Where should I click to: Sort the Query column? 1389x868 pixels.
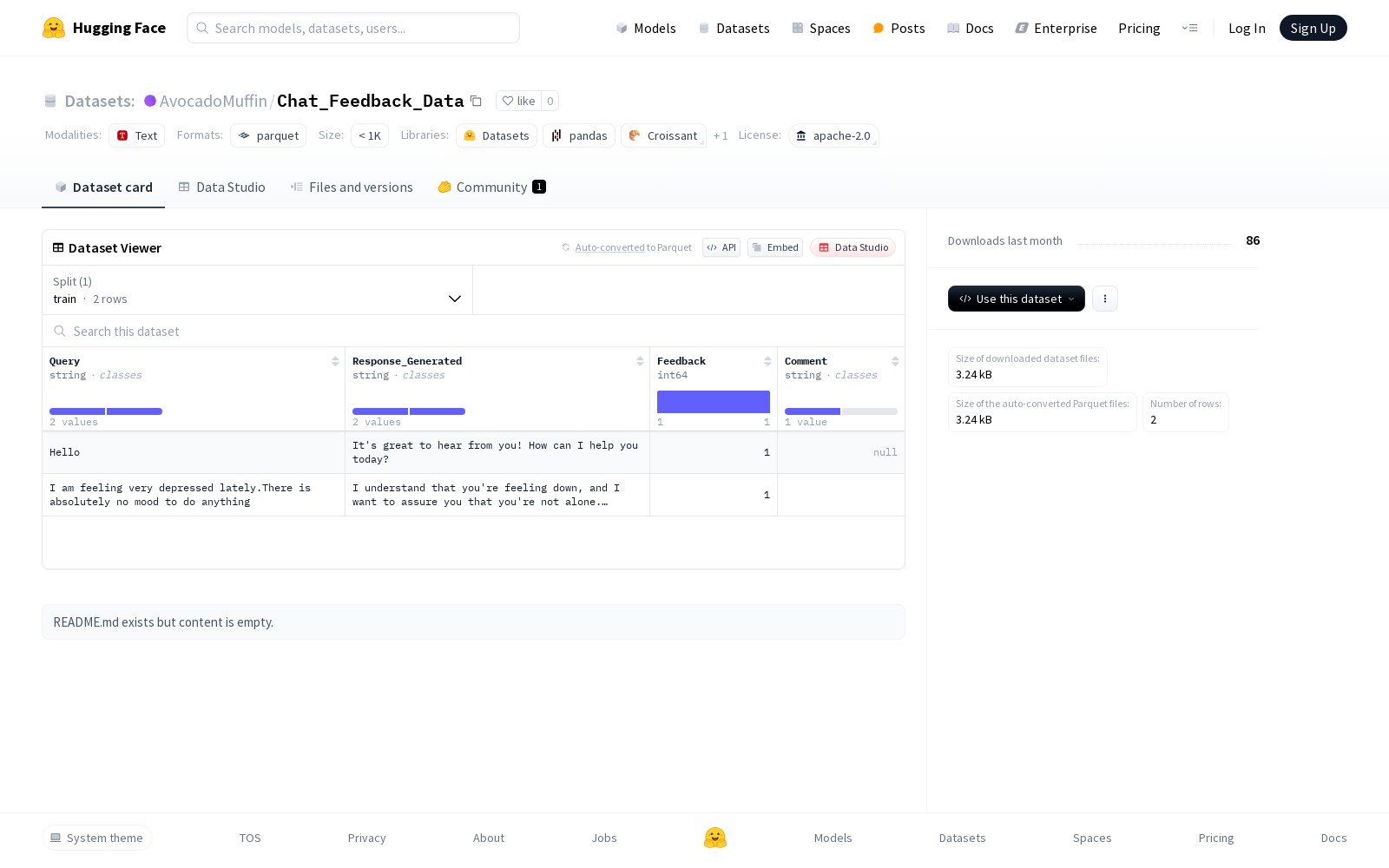[x=335, y=361]
